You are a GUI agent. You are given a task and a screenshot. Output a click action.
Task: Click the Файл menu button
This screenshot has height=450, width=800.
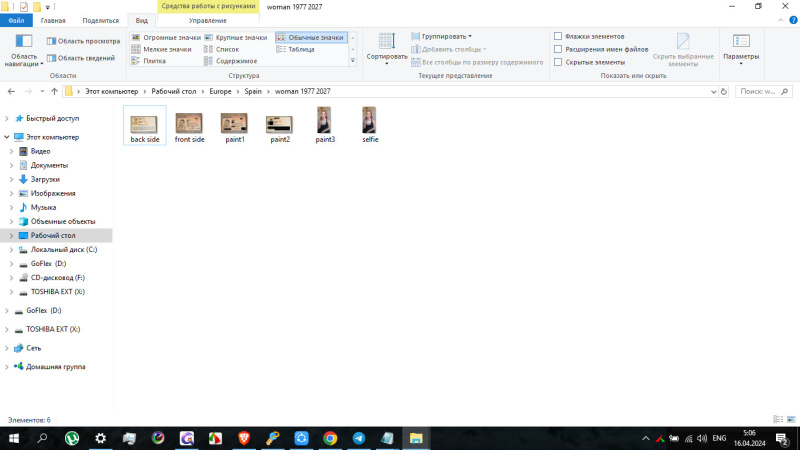tap(17, 20)
